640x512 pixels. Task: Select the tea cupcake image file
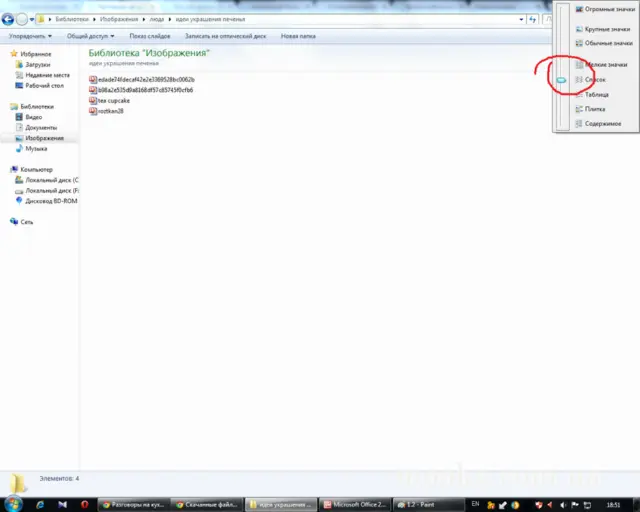(109, 100)
